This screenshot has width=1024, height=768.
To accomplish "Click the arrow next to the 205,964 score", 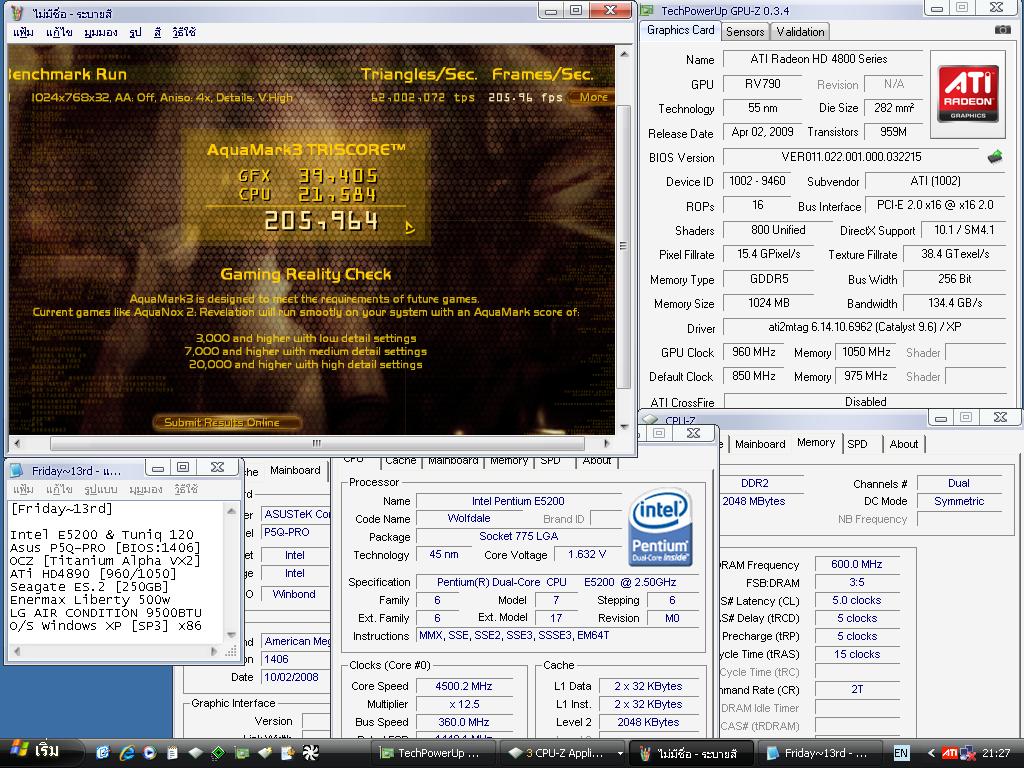I will [409, 227].
